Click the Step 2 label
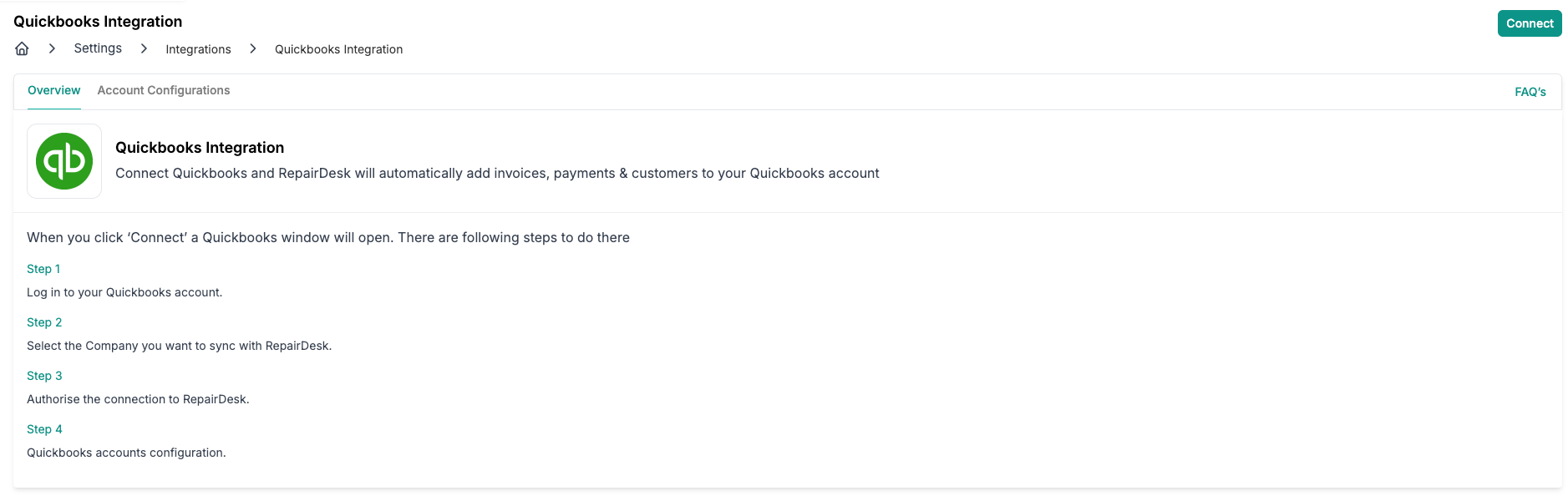Viewport: 1568px width, 496px height. click(x=44, y=322)
